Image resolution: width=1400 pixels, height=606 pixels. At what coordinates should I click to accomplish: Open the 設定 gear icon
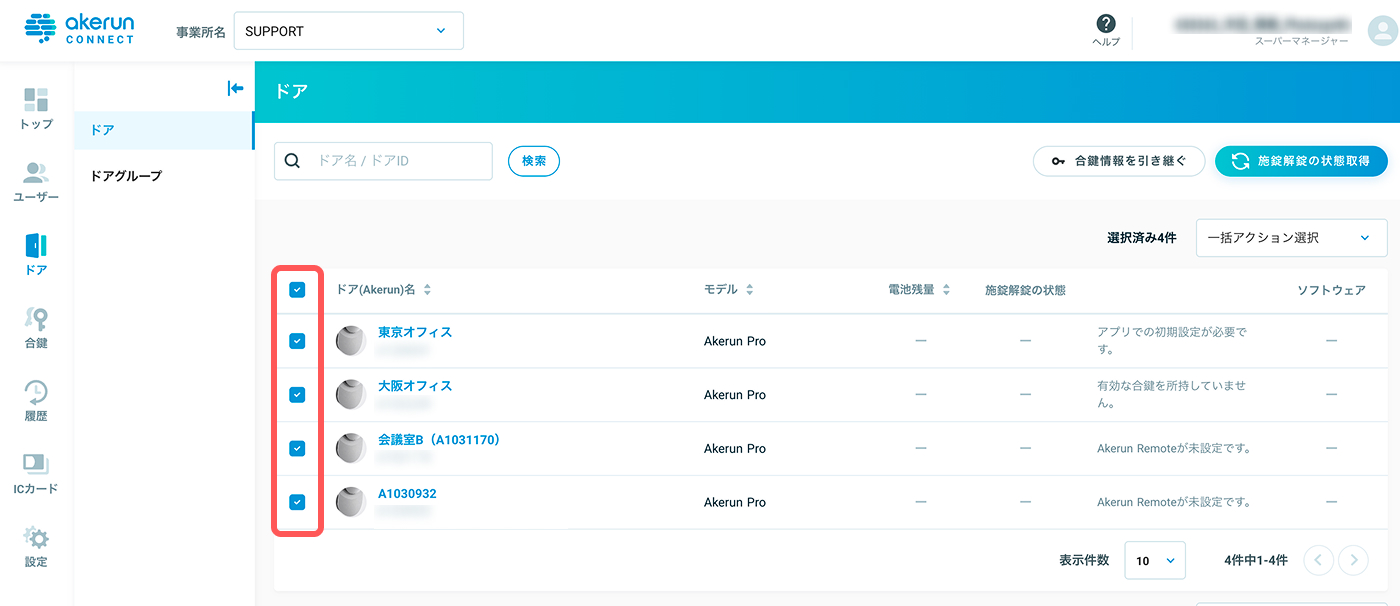coord(36,538)
